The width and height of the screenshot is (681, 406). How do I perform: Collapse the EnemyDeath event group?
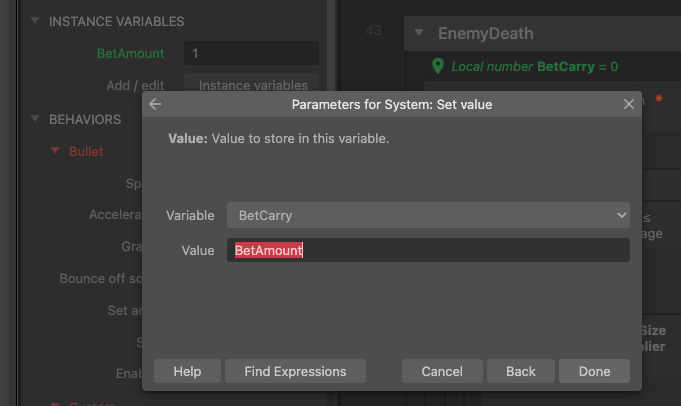click(419, 33)
